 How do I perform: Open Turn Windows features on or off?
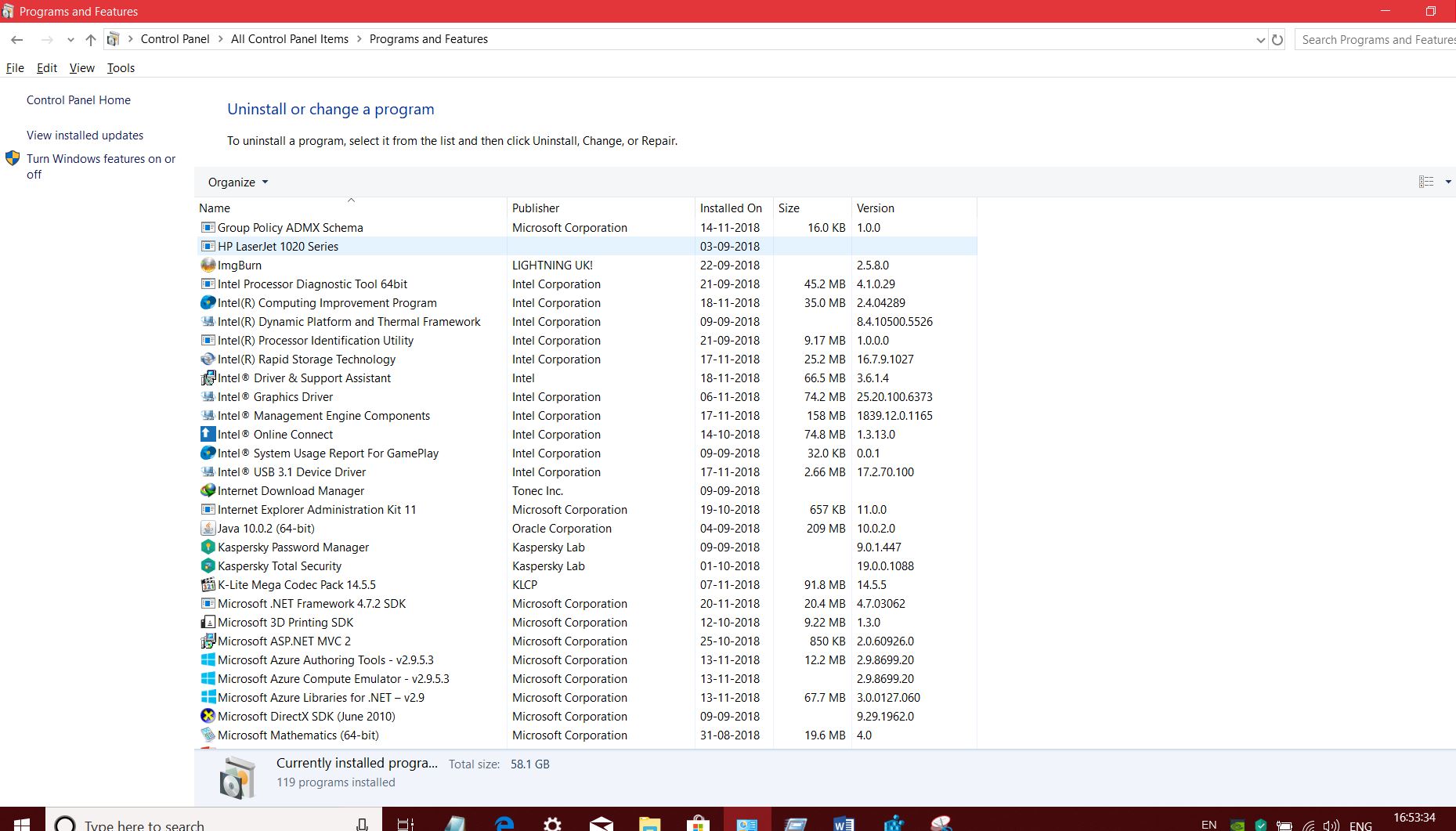[x=101, y=166]
